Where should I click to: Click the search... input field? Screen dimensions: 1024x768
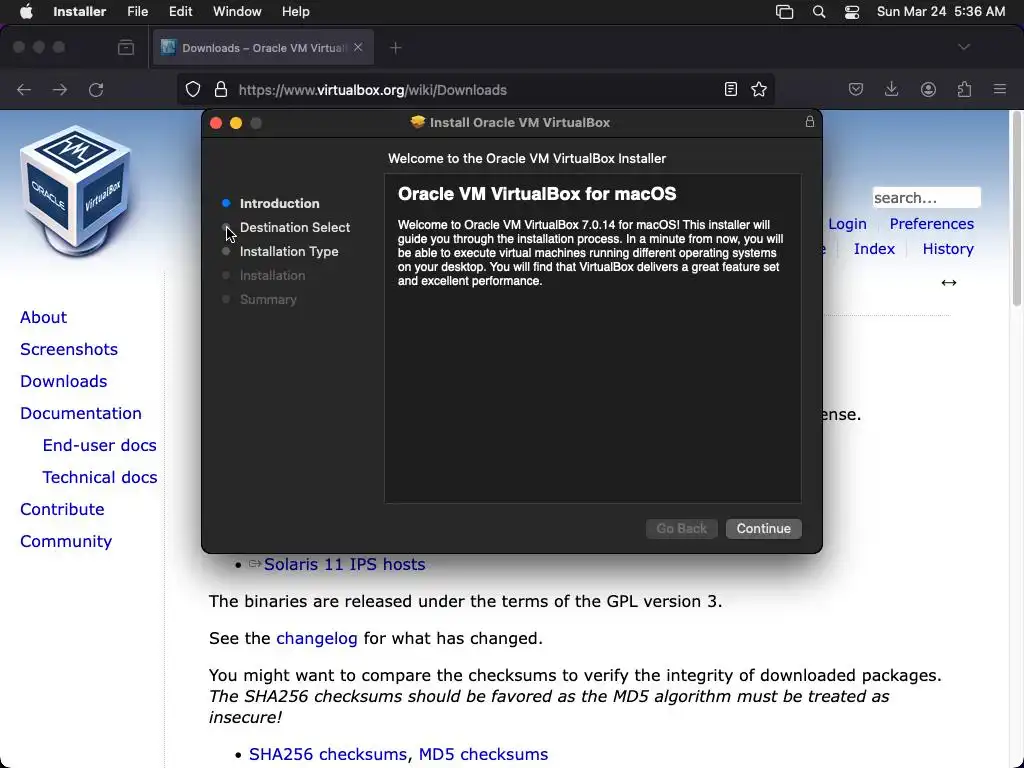click(926, 197)
